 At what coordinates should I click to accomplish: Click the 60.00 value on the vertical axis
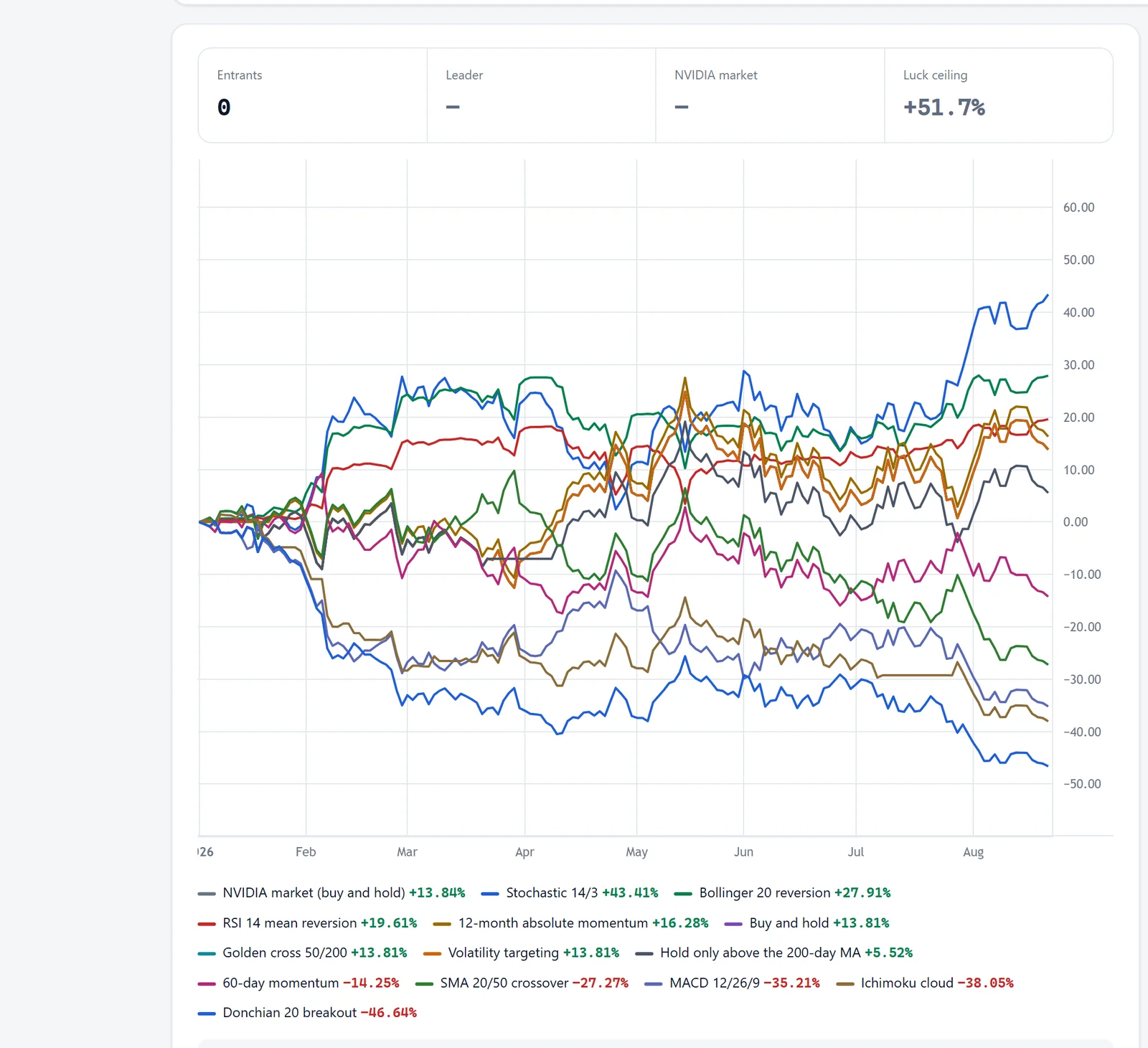(1078, 207)
